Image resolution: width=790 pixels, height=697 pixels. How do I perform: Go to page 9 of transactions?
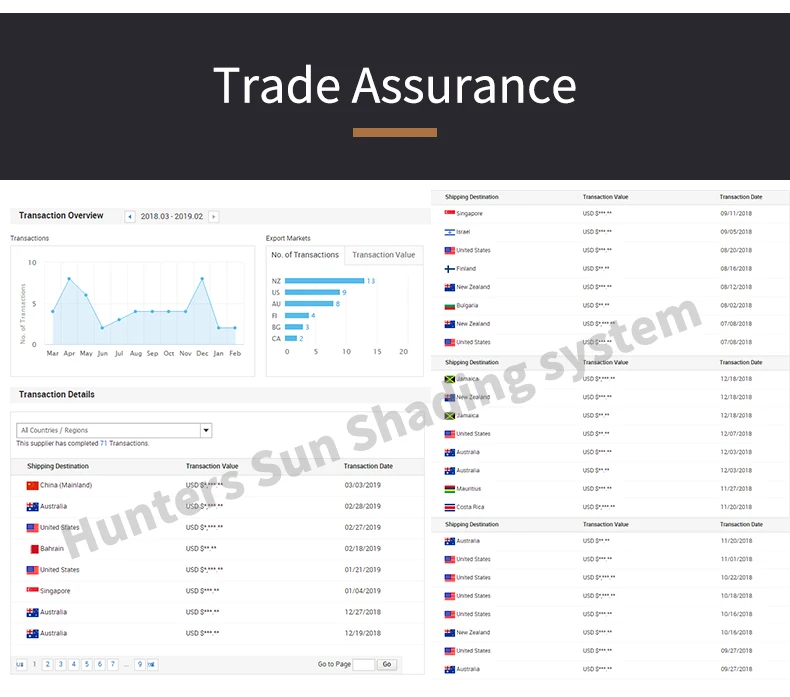click(140, 664)
